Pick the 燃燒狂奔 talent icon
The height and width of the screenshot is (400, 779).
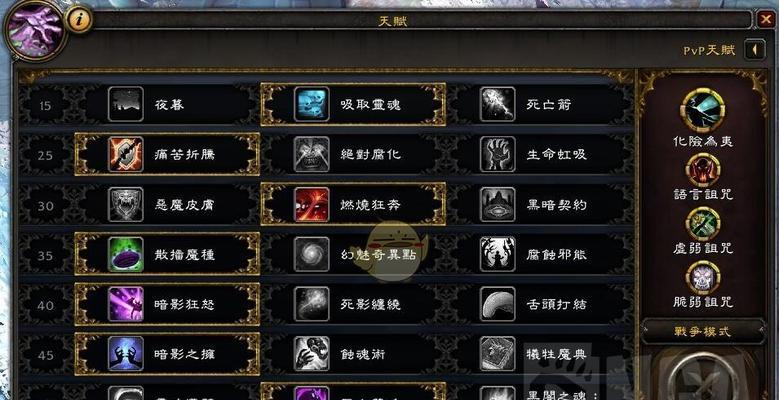pos(312,205)
